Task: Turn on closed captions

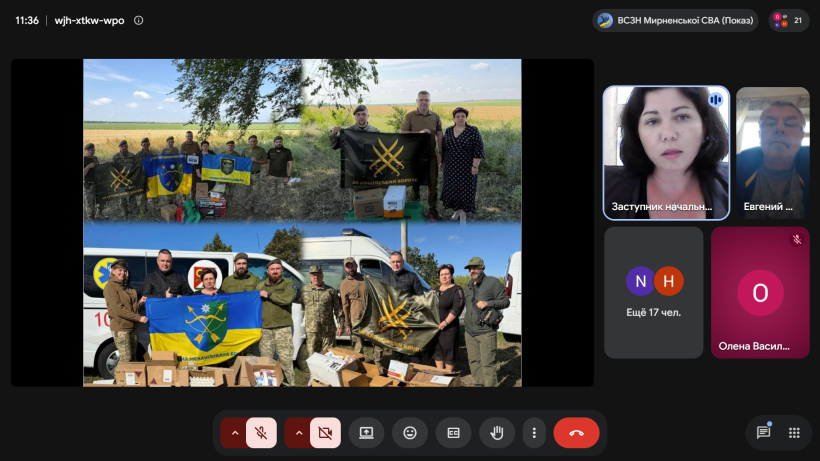Action: point(453,433)
